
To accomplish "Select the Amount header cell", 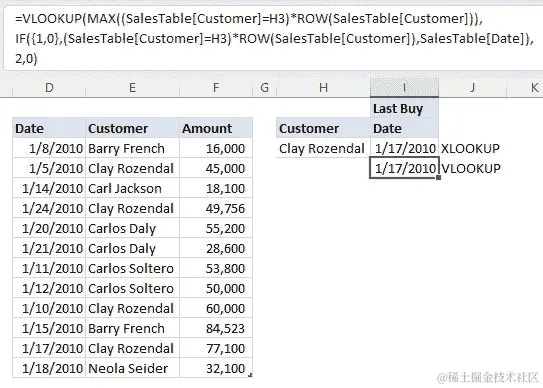I will pos(216,129).
